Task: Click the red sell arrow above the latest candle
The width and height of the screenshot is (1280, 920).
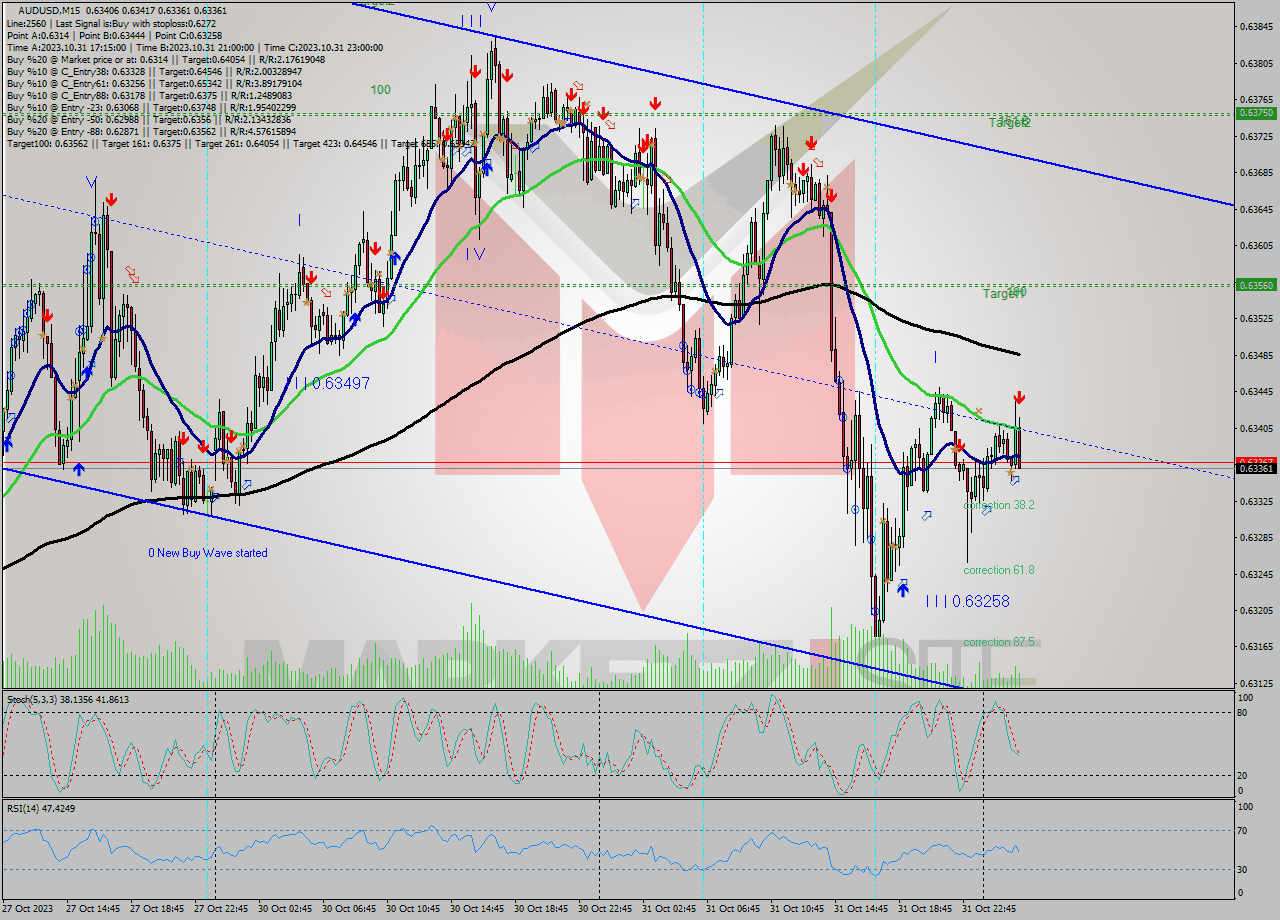Action: pyautogui.click(x=1019, y=397)
